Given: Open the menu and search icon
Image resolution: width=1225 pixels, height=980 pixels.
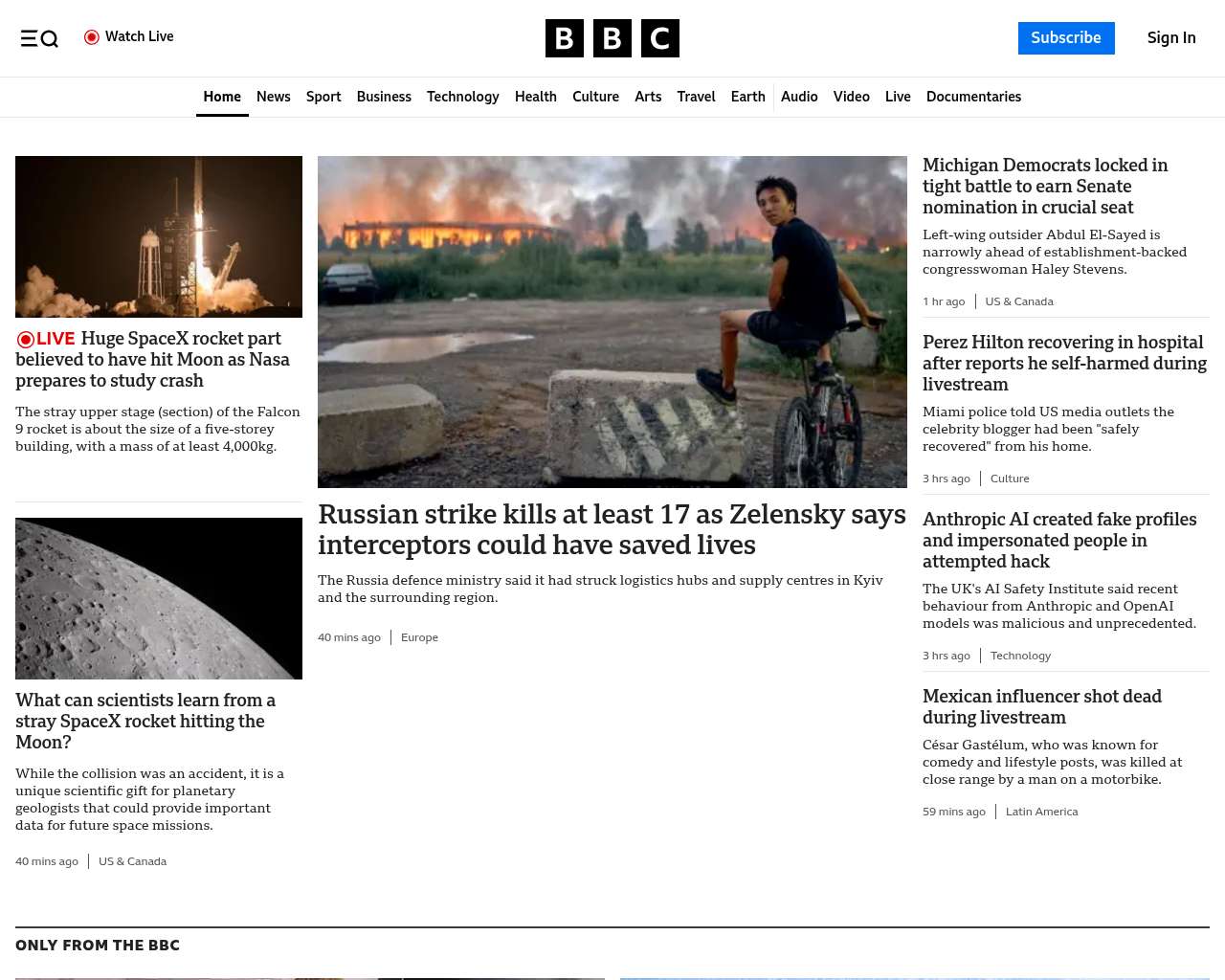Looking at the screenshot, I should pyautogui.click(x=39, y=38).
